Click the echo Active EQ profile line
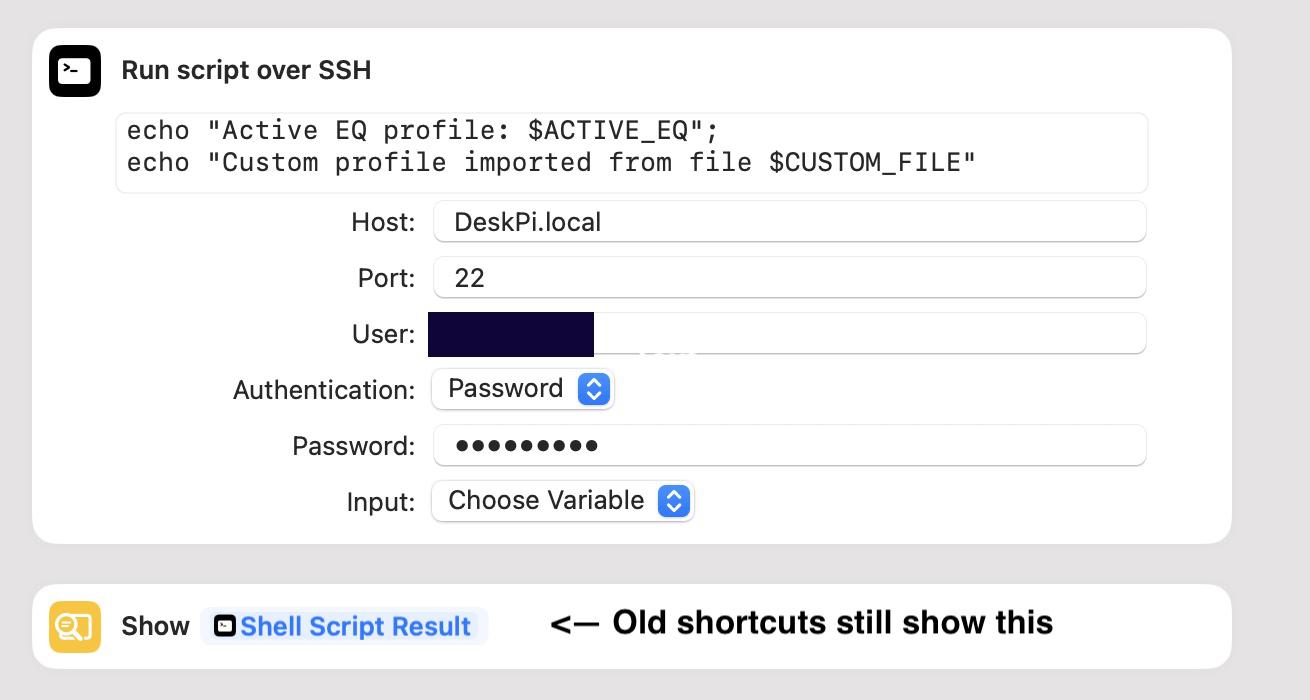 [423, 131]
